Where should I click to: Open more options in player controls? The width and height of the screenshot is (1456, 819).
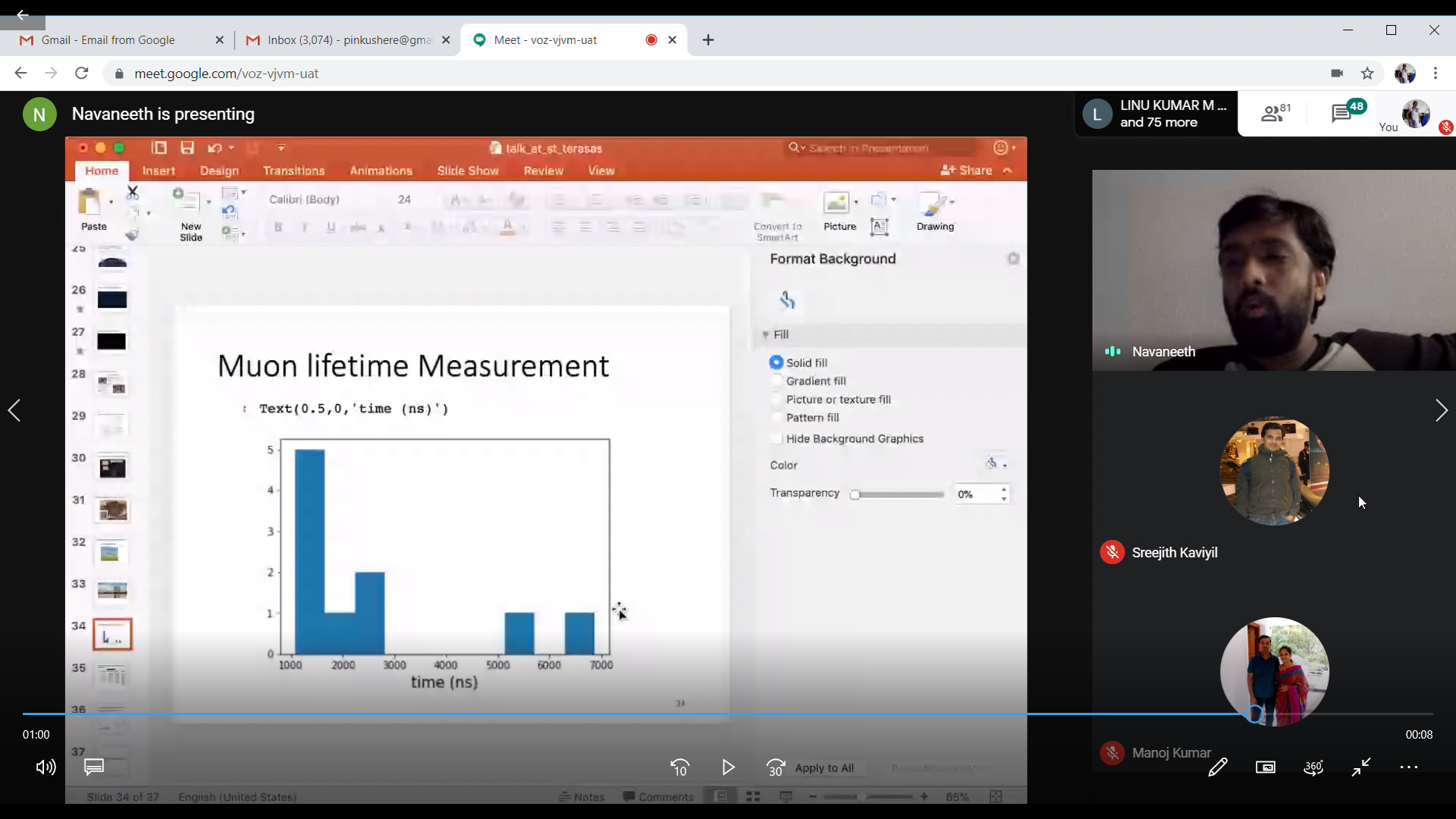[1409, 767]
